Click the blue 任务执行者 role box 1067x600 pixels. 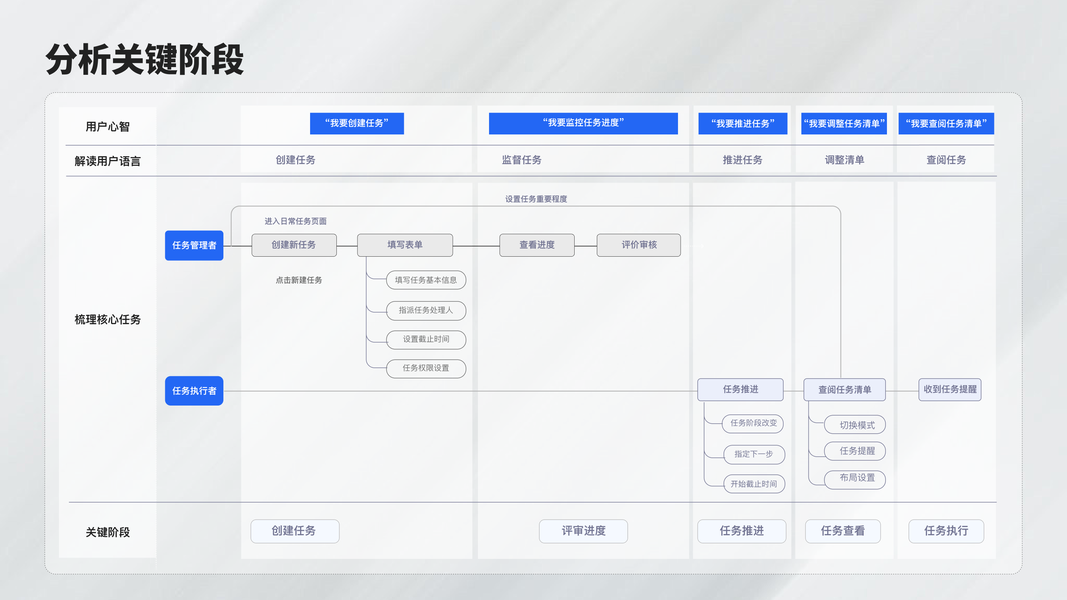194,390
